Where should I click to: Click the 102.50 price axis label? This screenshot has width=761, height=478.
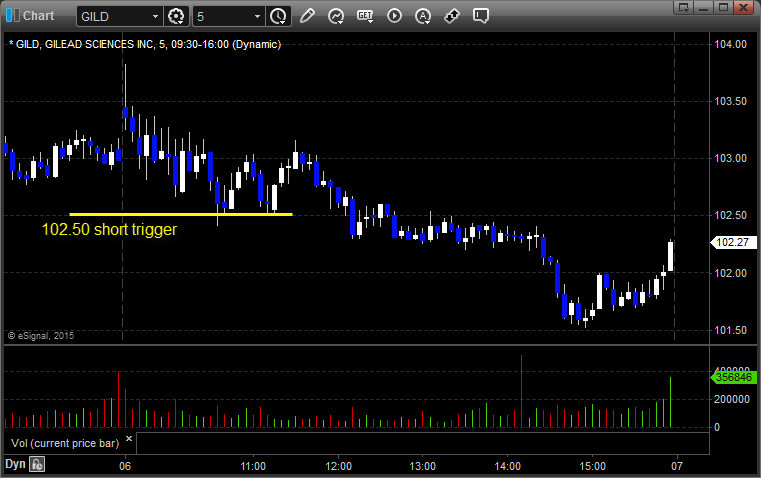tap(730, 215)
